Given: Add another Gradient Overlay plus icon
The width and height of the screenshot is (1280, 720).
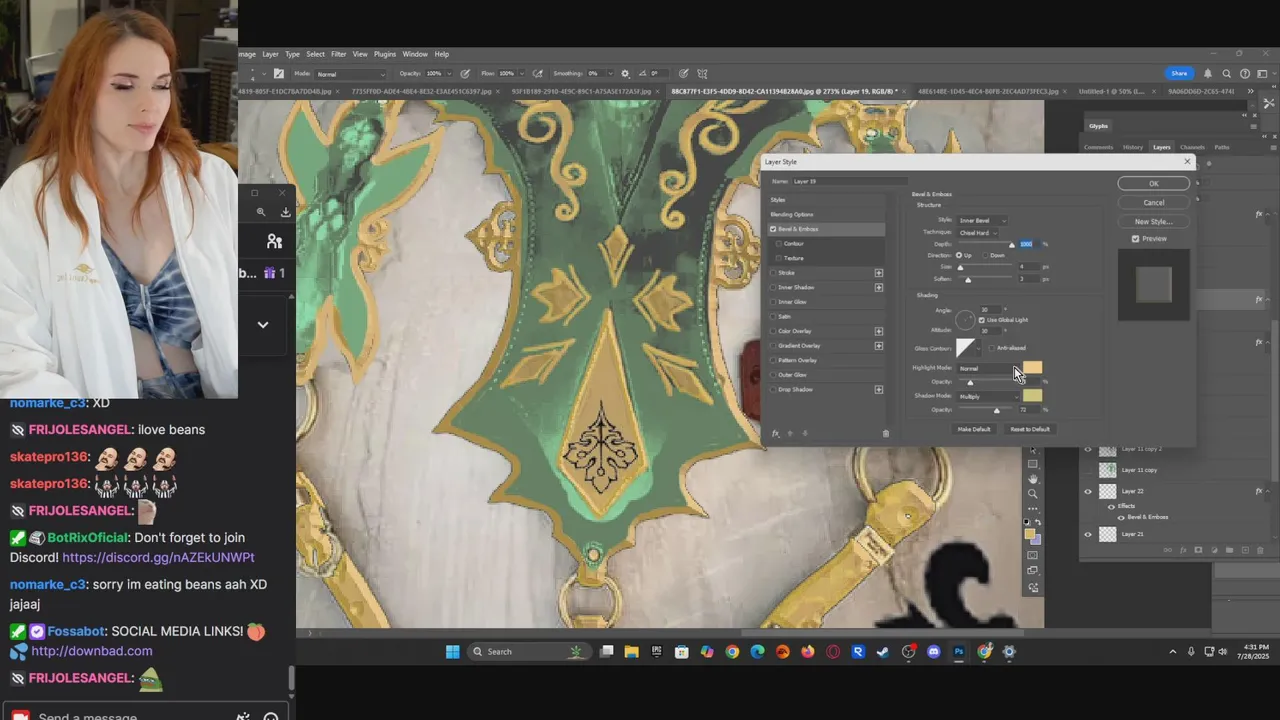Looking at the screenshot, I should pos(878,345).
